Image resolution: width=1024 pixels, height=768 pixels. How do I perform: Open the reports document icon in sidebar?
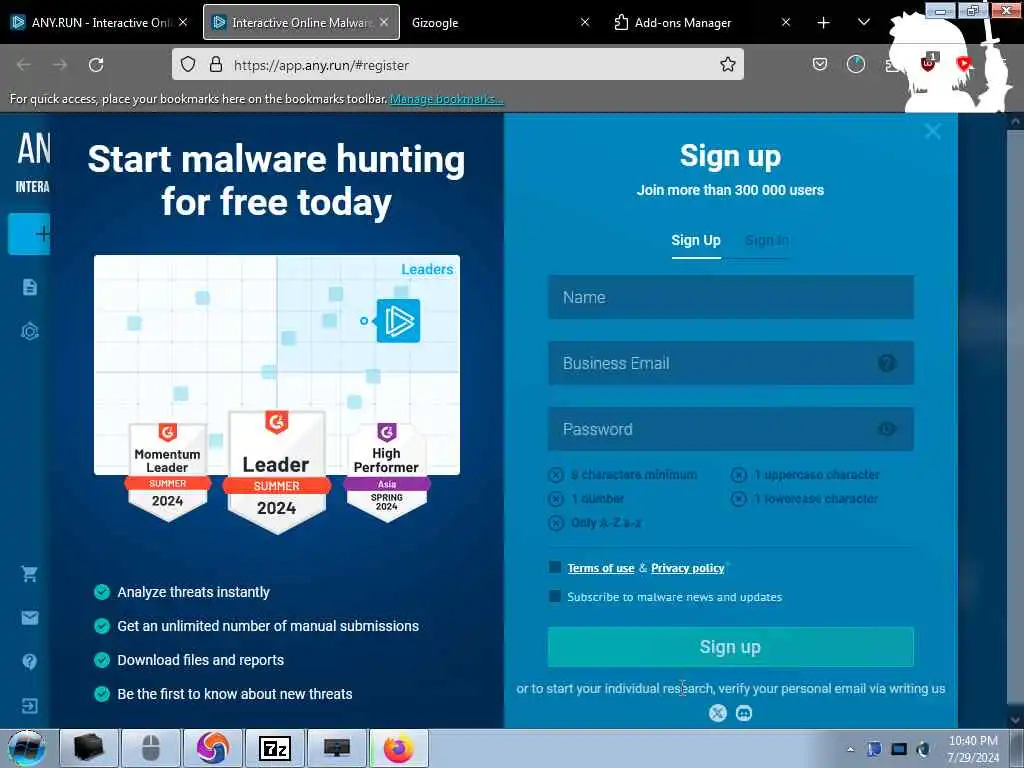[29, 287]
